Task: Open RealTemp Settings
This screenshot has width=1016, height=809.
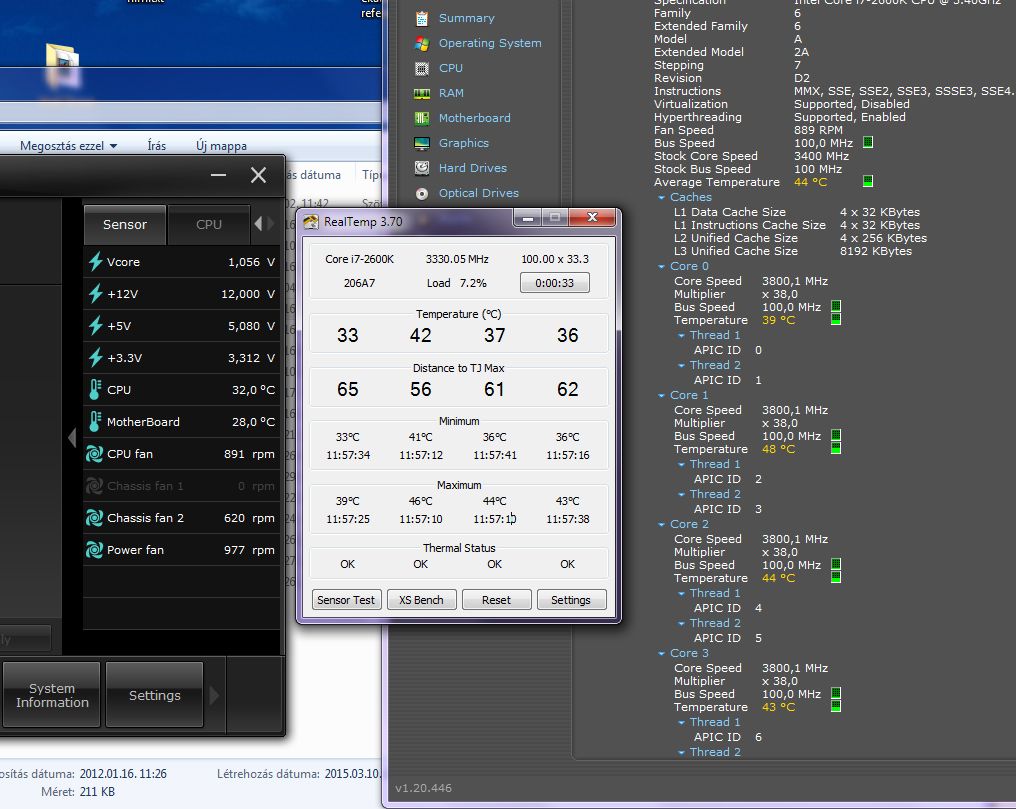Action: tap(571, 600)
